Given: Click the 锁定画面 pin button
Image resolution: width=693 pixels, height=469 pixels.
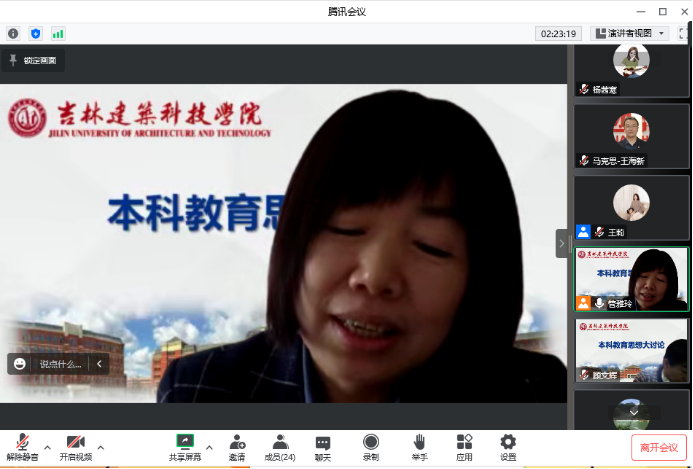Looking at the screenshot, I should 33,61.
